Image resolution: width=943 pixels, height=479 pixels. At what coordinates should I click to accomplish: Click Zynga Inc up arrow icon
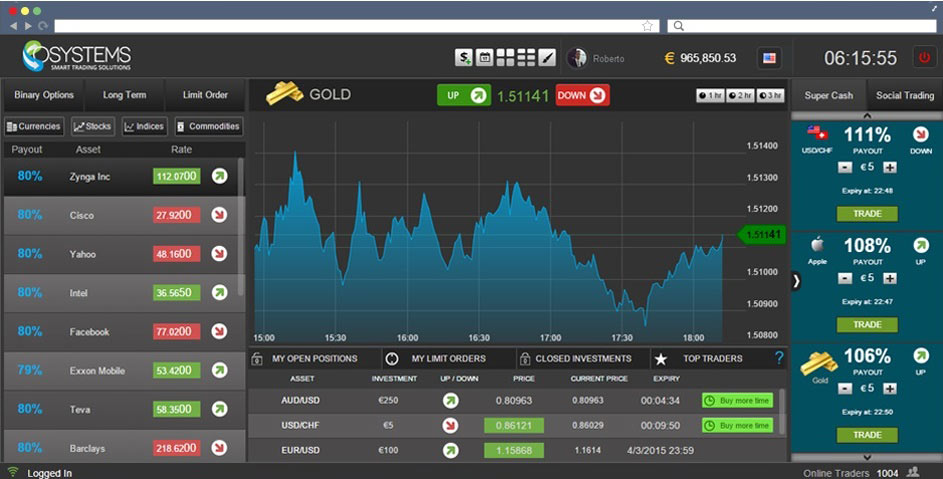point(220,176)
